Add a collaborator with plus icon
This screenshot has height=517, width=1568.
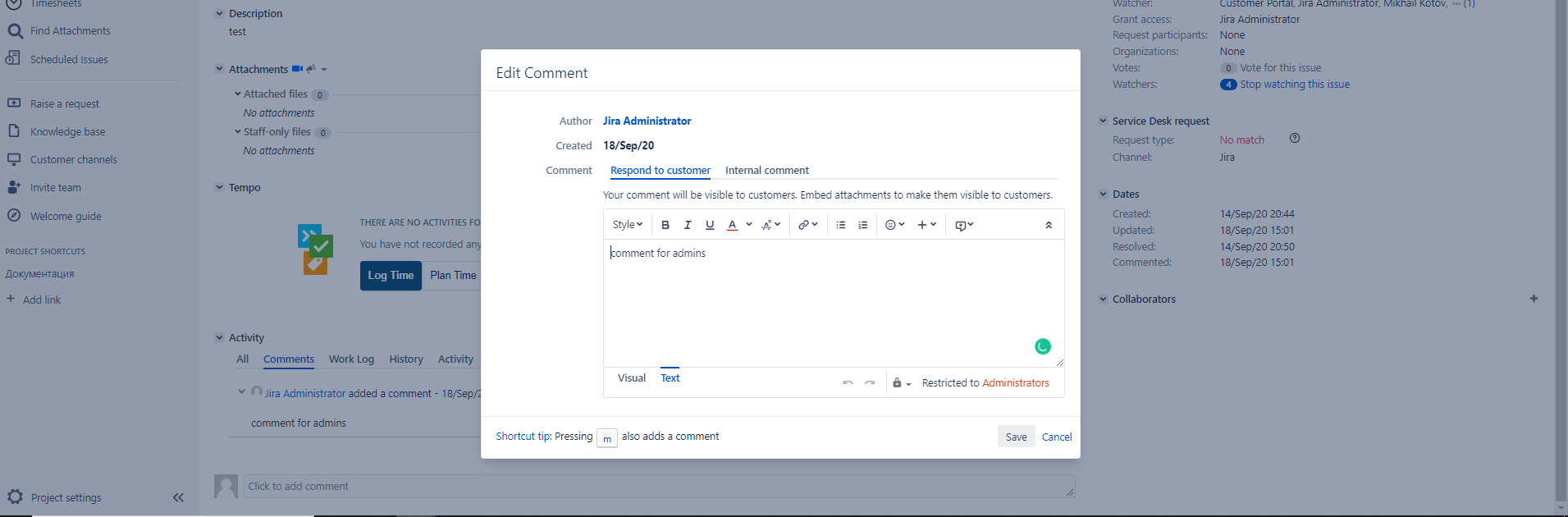1534,299
